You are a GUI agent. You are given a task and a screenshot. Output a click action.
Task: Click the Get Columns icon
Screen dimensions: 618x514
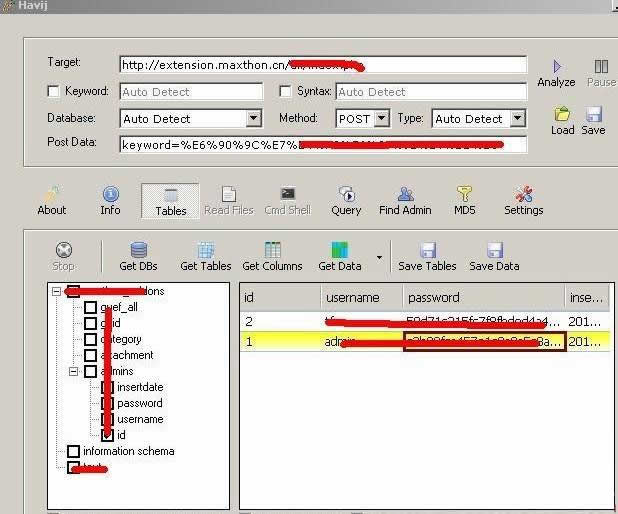(x=272, y=250)
